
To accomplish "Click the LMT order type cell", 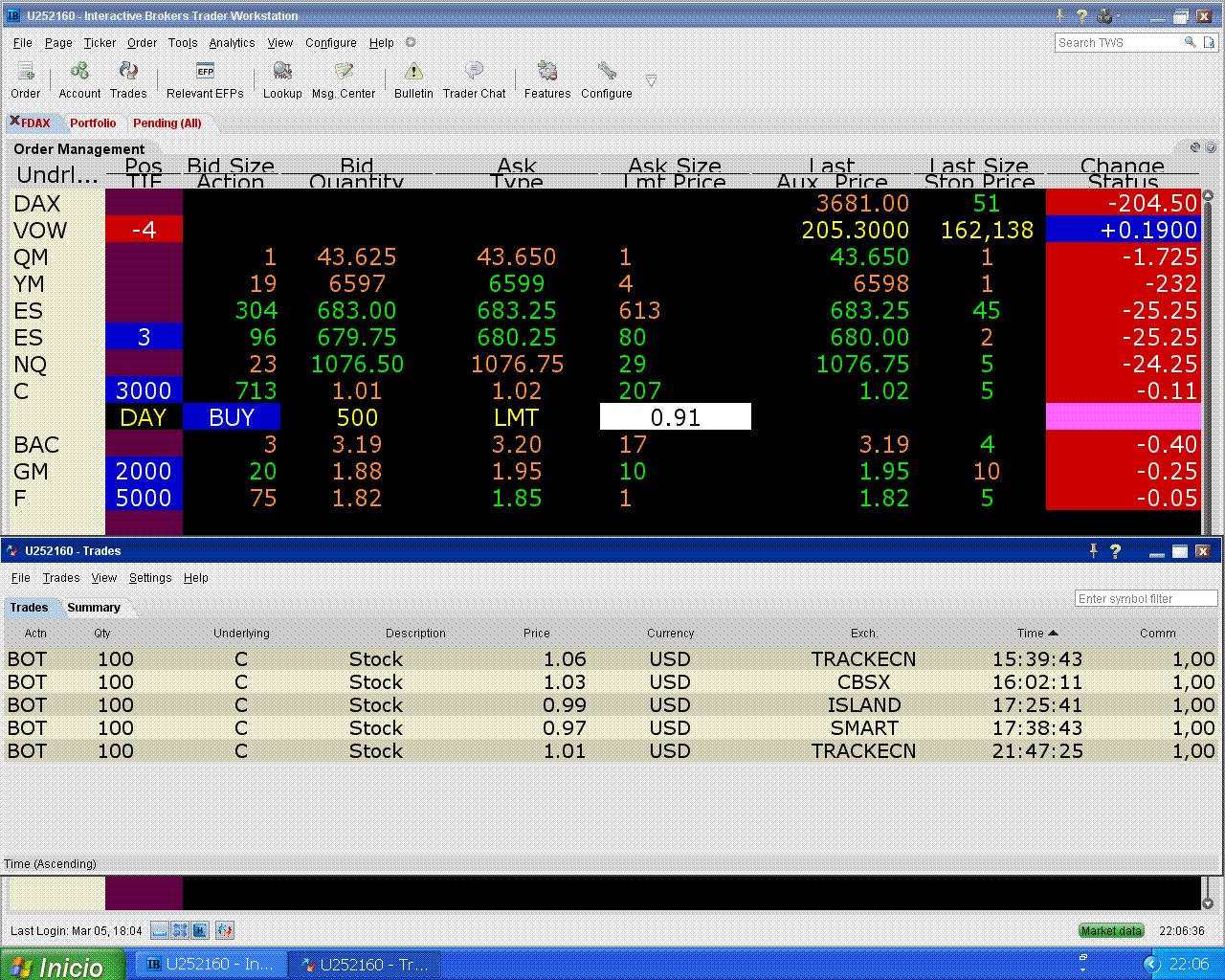I will (x=517, y=417).
